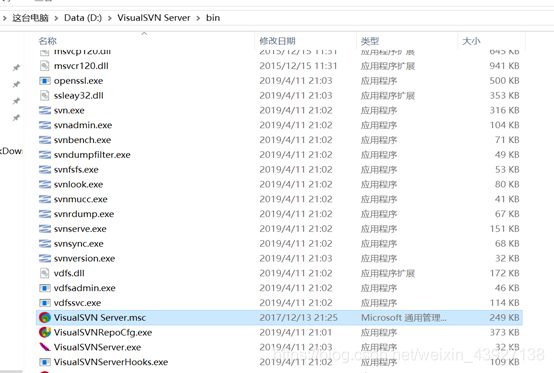Navigate to Data (D:) in the breadcrumb
This screenshot has height=373, width=554.
tap(83, 18)
